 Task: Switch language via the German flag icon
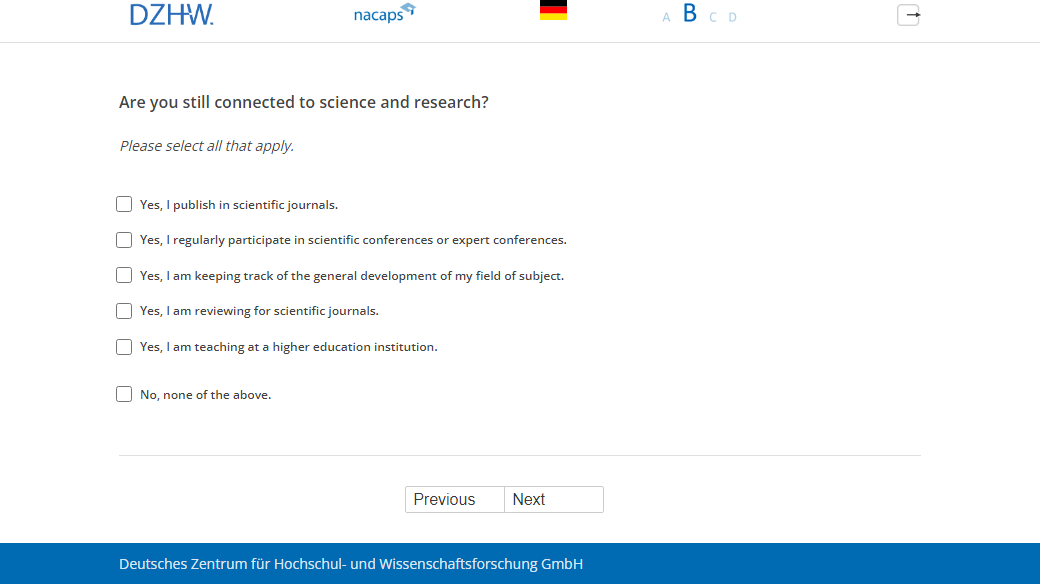tap(553, 11)
